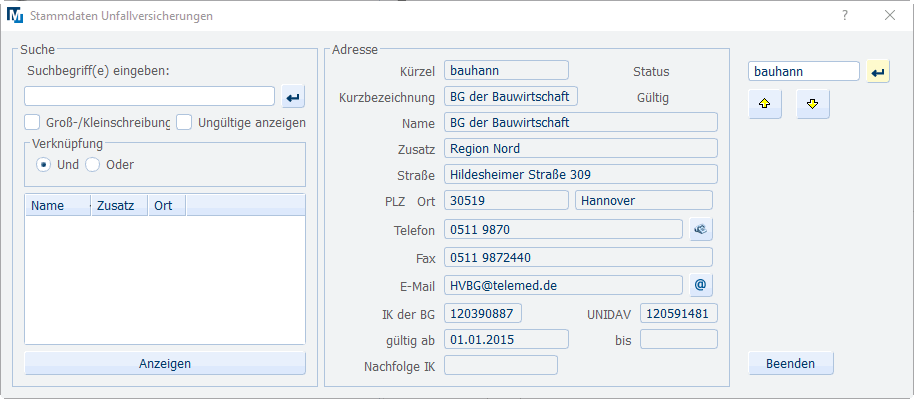The height and width of the screenshot is (399, 914).
Task: Click the Kürzel field containing bauhann
Action: 506,70
